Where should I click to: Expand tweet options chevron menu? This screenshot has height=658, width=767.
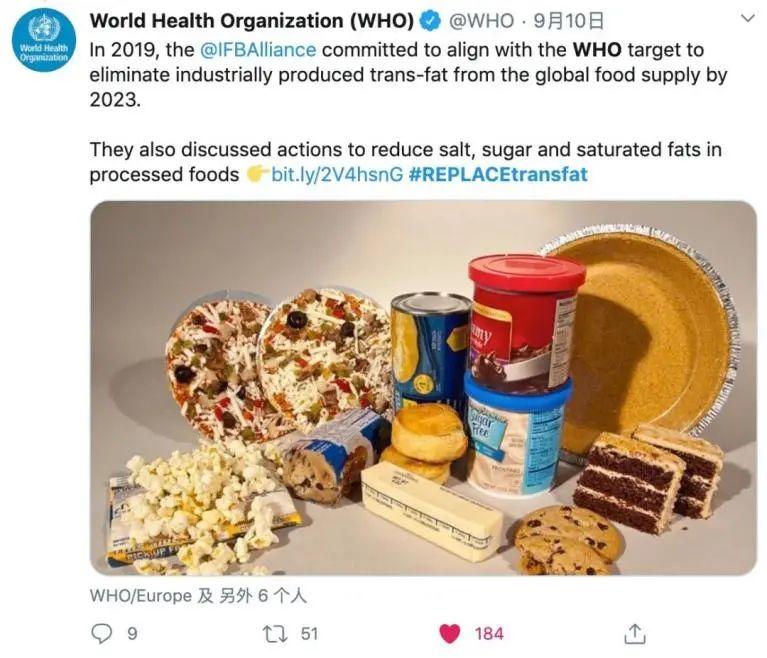pyautogui.click(x=747, y=19)
